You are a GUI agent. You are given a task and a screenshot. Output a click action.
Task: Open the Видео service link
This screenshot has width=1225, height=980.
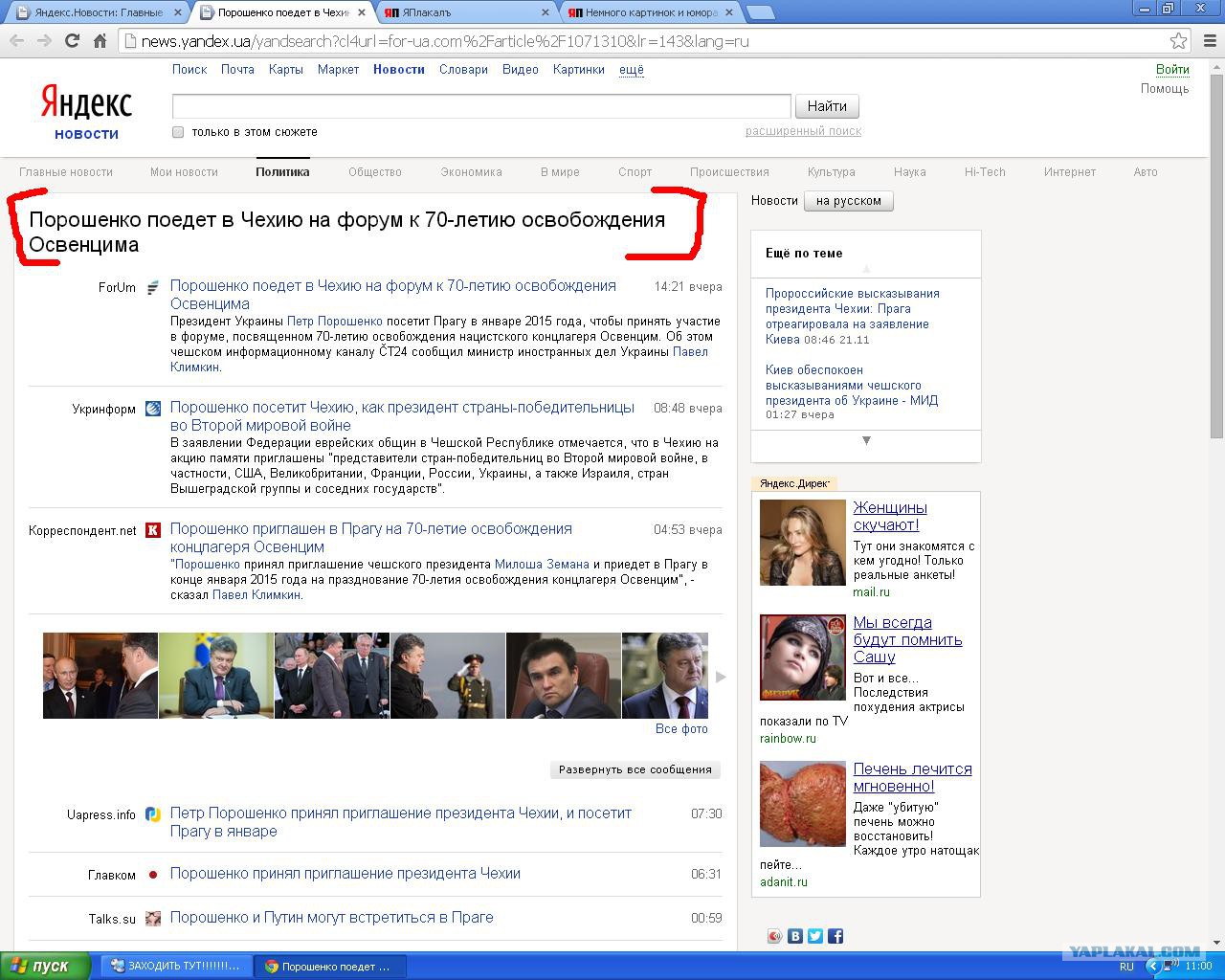tap(521, 70)
